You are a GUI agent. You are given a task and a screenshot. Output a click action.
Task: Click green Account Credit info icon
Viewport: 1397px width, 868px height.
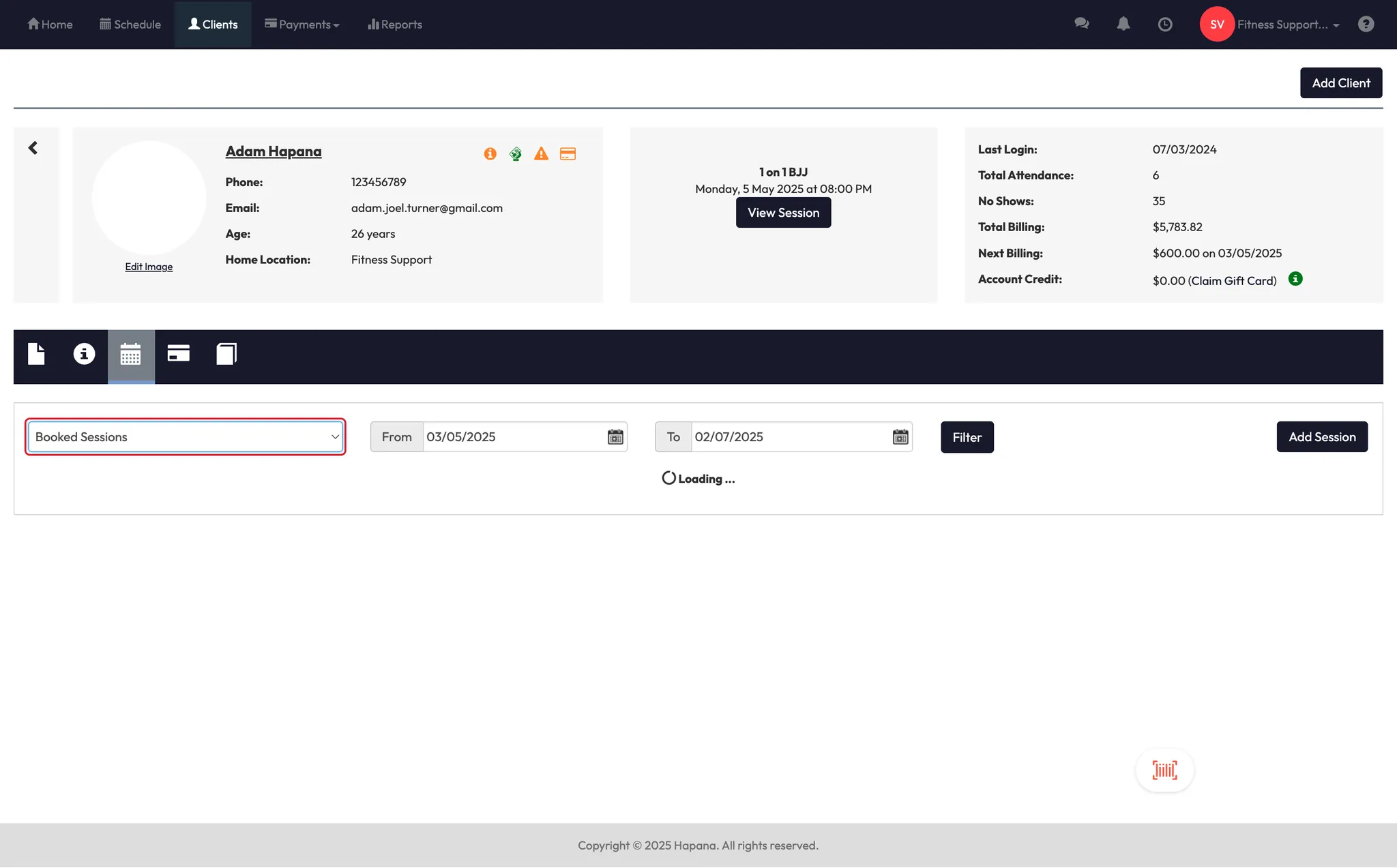click(1295, 279)
